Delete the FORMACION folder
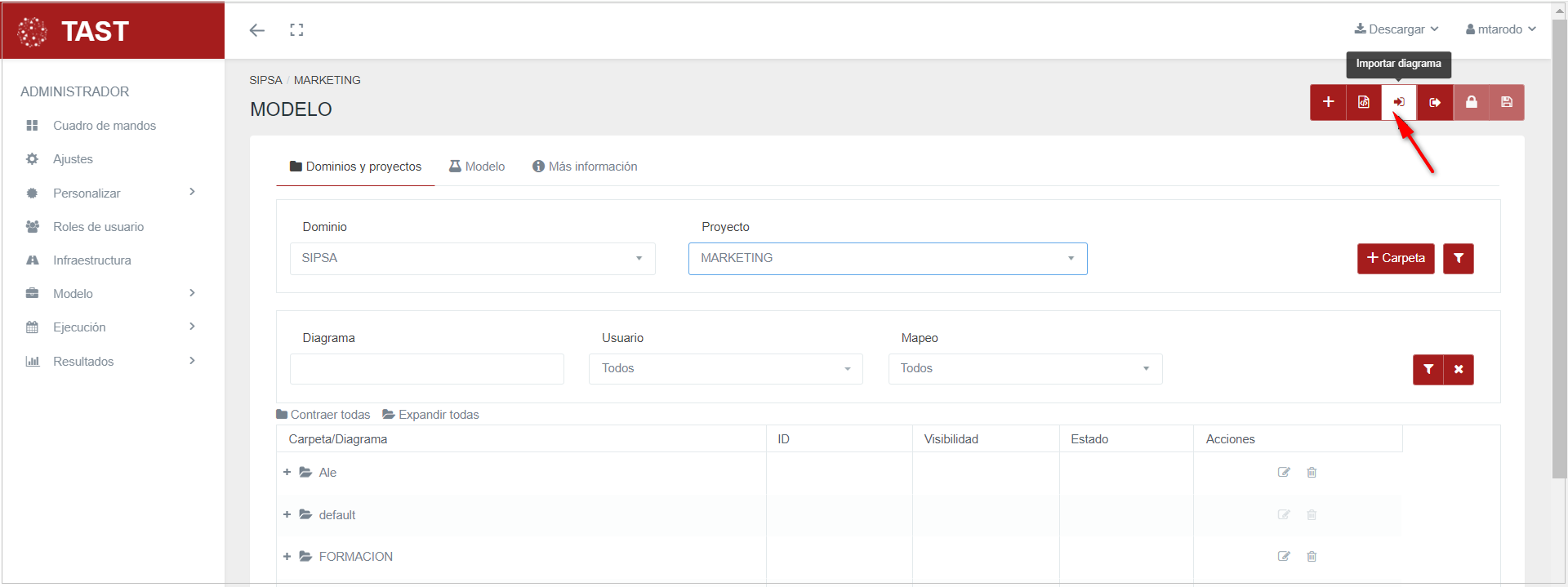 [x=1312, y=557]
